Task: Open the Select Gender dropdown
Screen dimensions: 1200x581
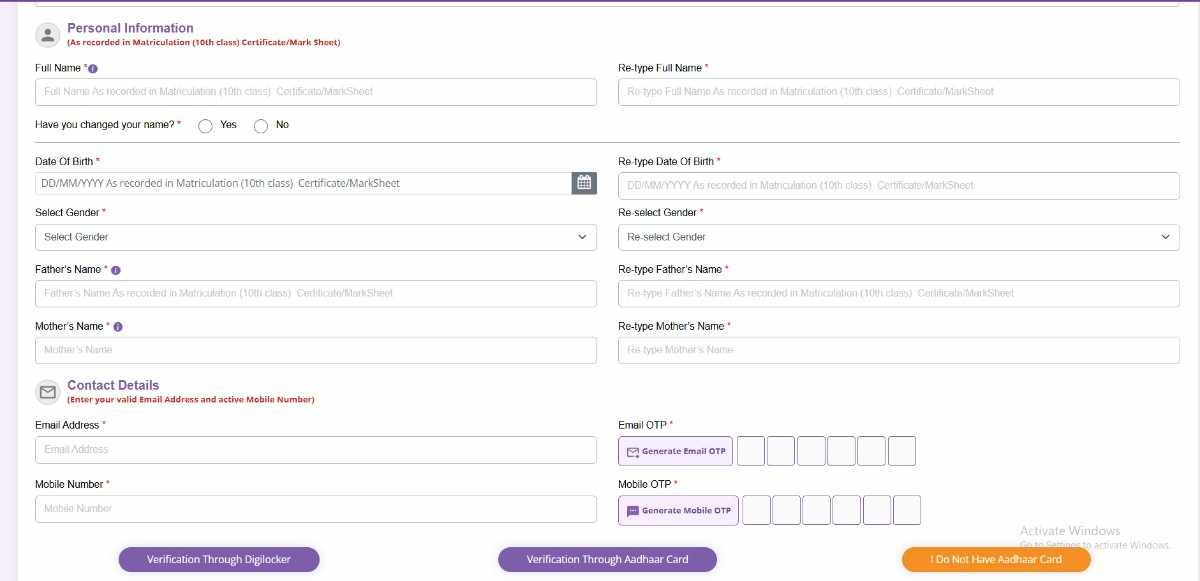Action: 315,237
